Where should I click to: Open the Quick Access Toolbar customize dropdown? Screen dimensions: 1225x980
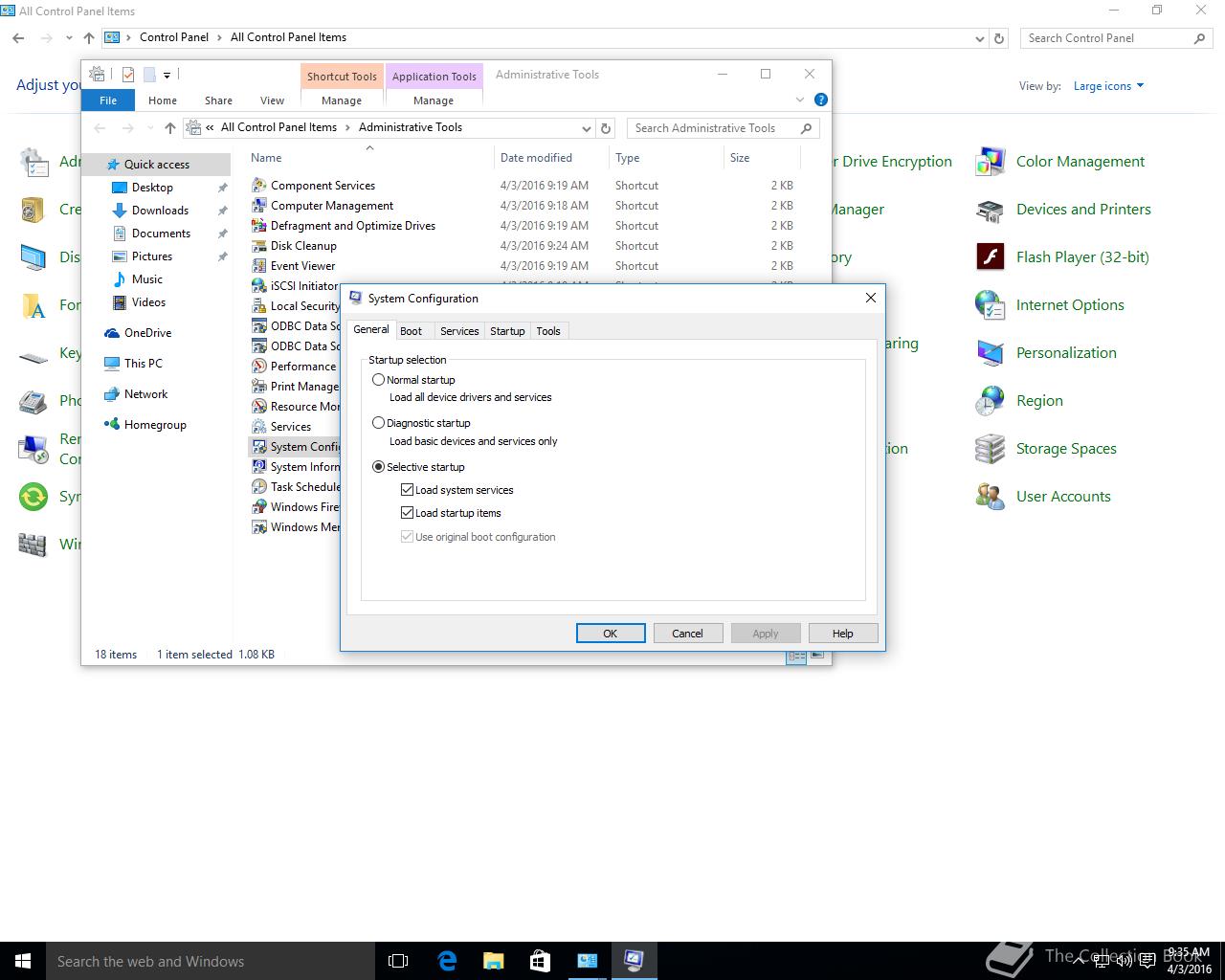167,75
